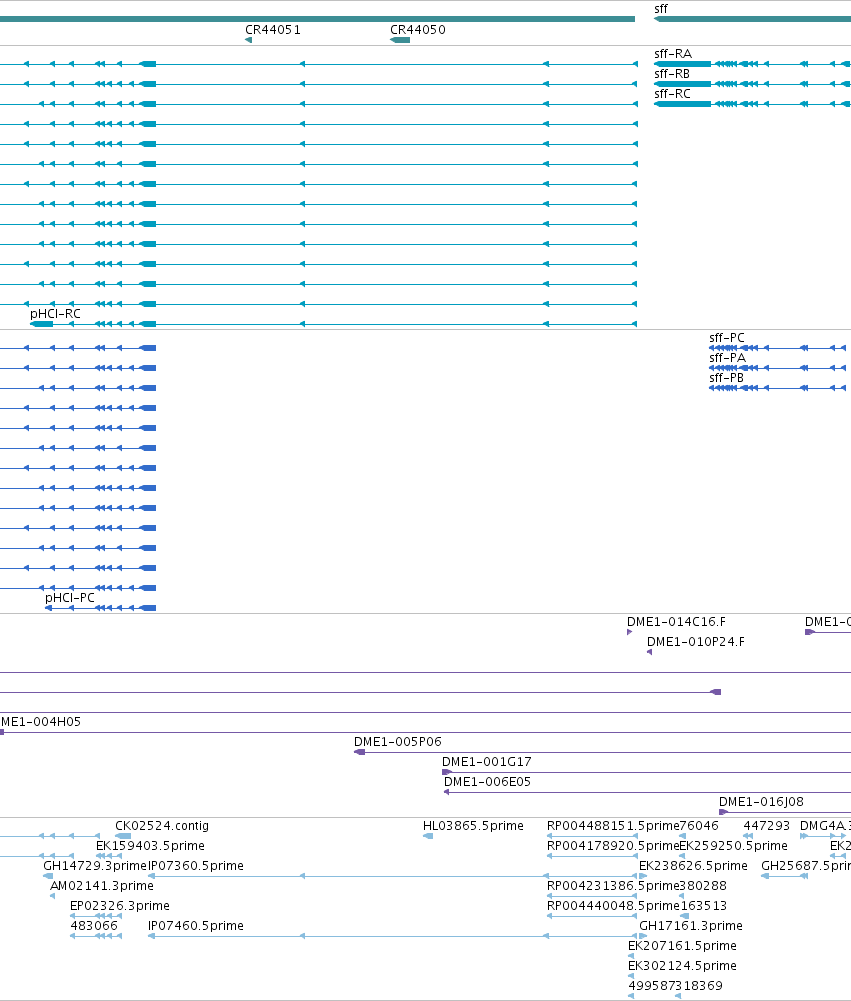Select the sff gene label

point(661,9)
